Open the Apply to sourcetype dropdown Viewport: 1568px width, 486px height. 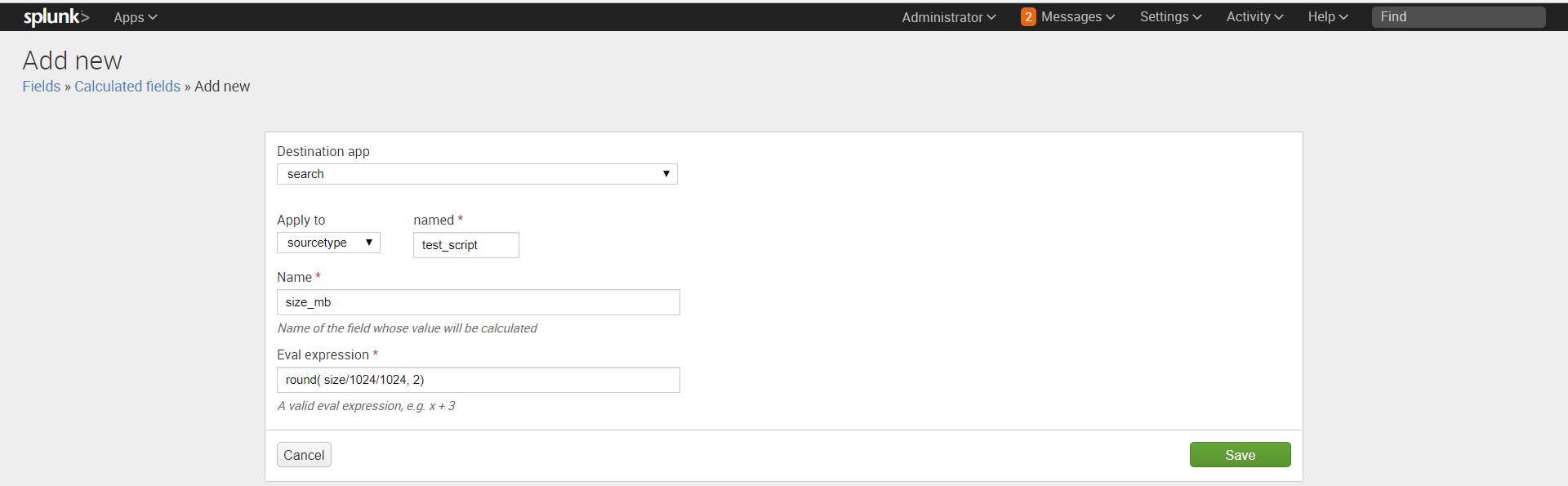[327, 243]
